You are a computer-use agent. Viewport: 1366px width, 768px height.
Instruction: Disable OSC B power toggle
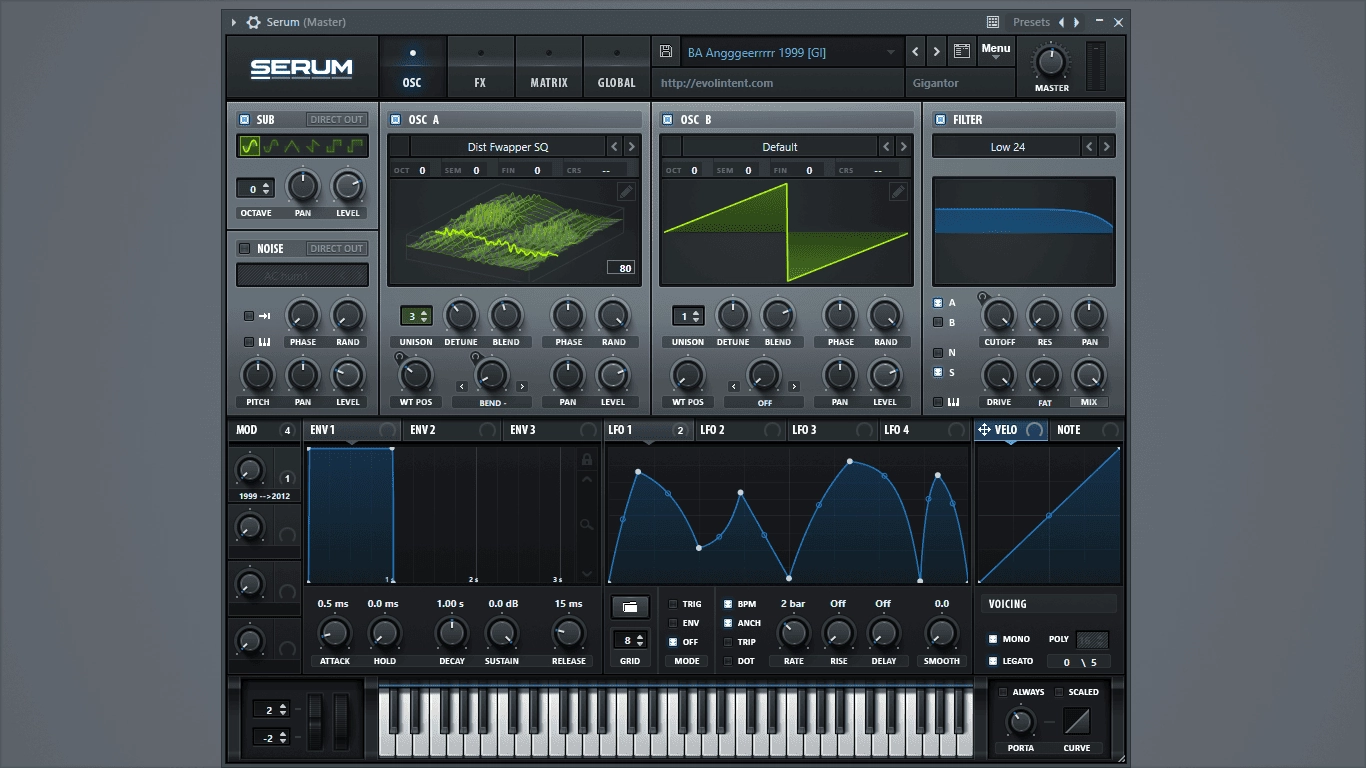tap(667, 120)
